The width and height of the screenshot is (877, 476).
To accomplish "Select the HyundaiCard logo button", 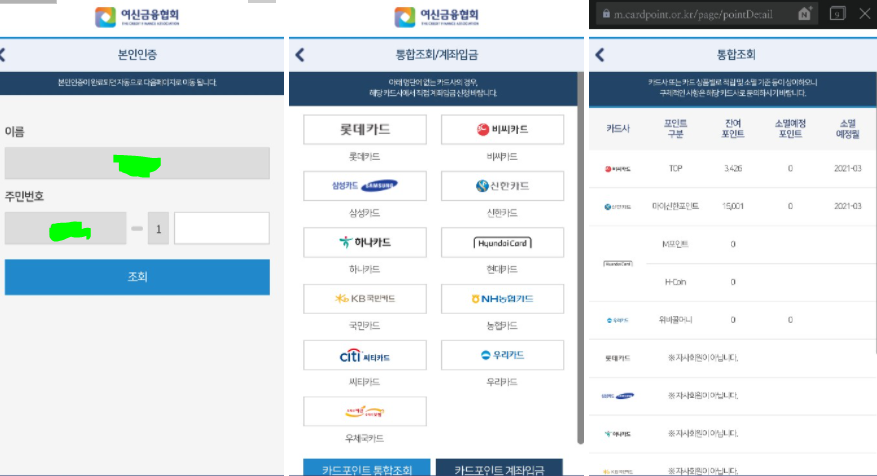I will [502, 242].
